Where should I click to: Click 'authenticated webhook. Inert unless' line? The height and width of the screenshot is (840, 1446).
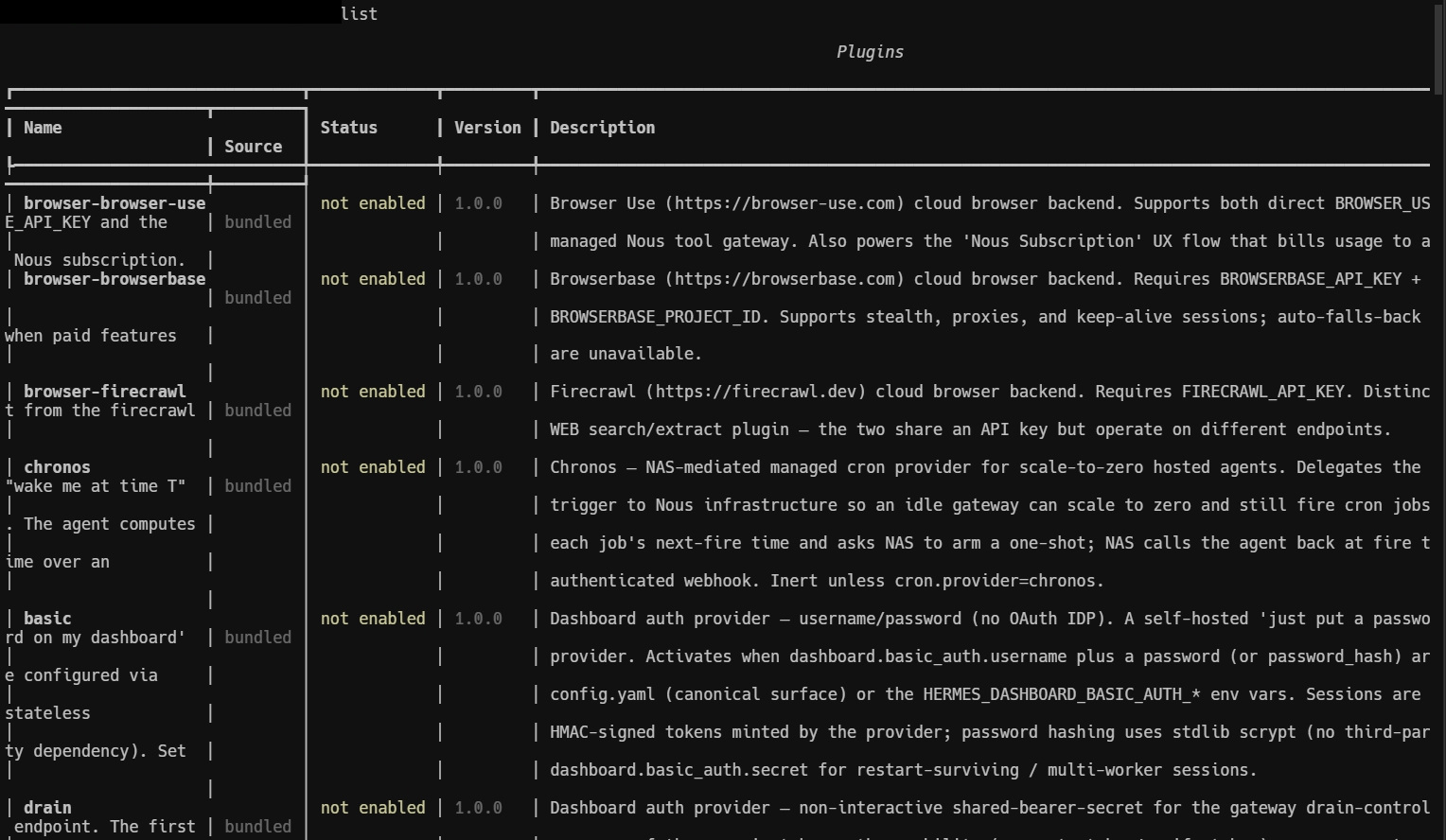click(827, 581)
